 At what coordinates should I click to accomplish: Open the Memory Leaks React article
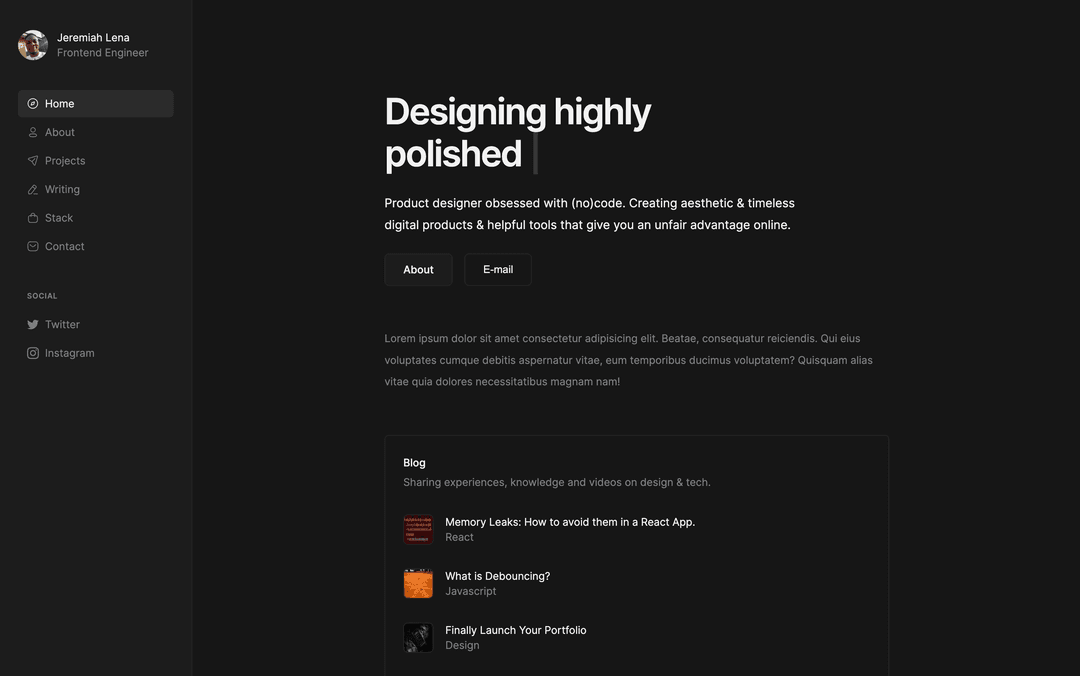569,522
